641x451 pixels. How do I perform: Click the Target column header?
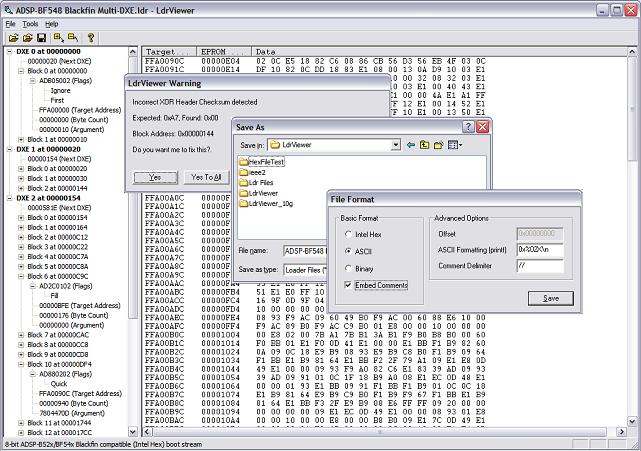point(169,52)
